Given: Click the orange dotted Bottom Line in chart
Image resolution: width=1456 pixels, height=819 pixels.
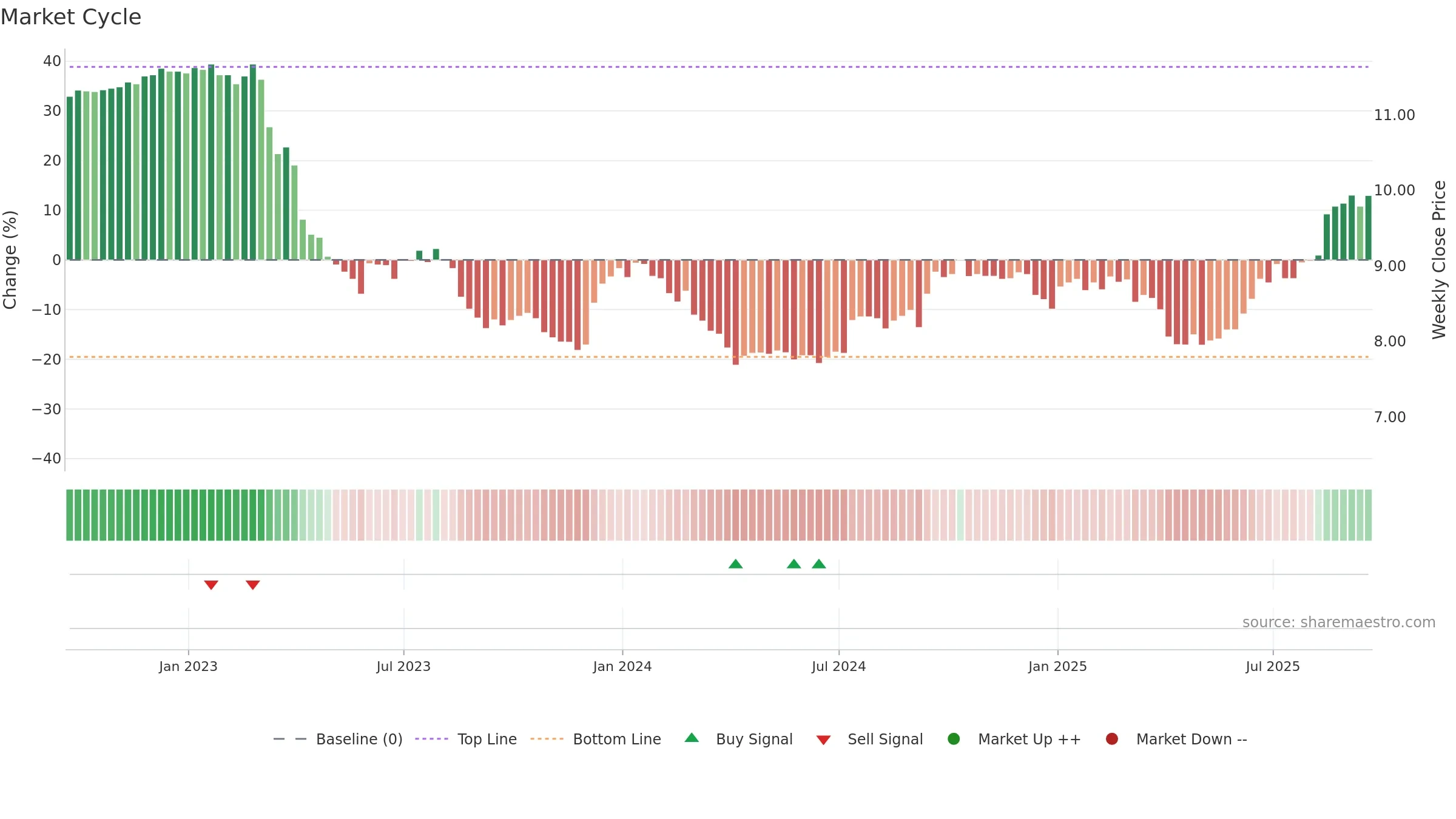Looking at the screenshot, I should point(719,357).
